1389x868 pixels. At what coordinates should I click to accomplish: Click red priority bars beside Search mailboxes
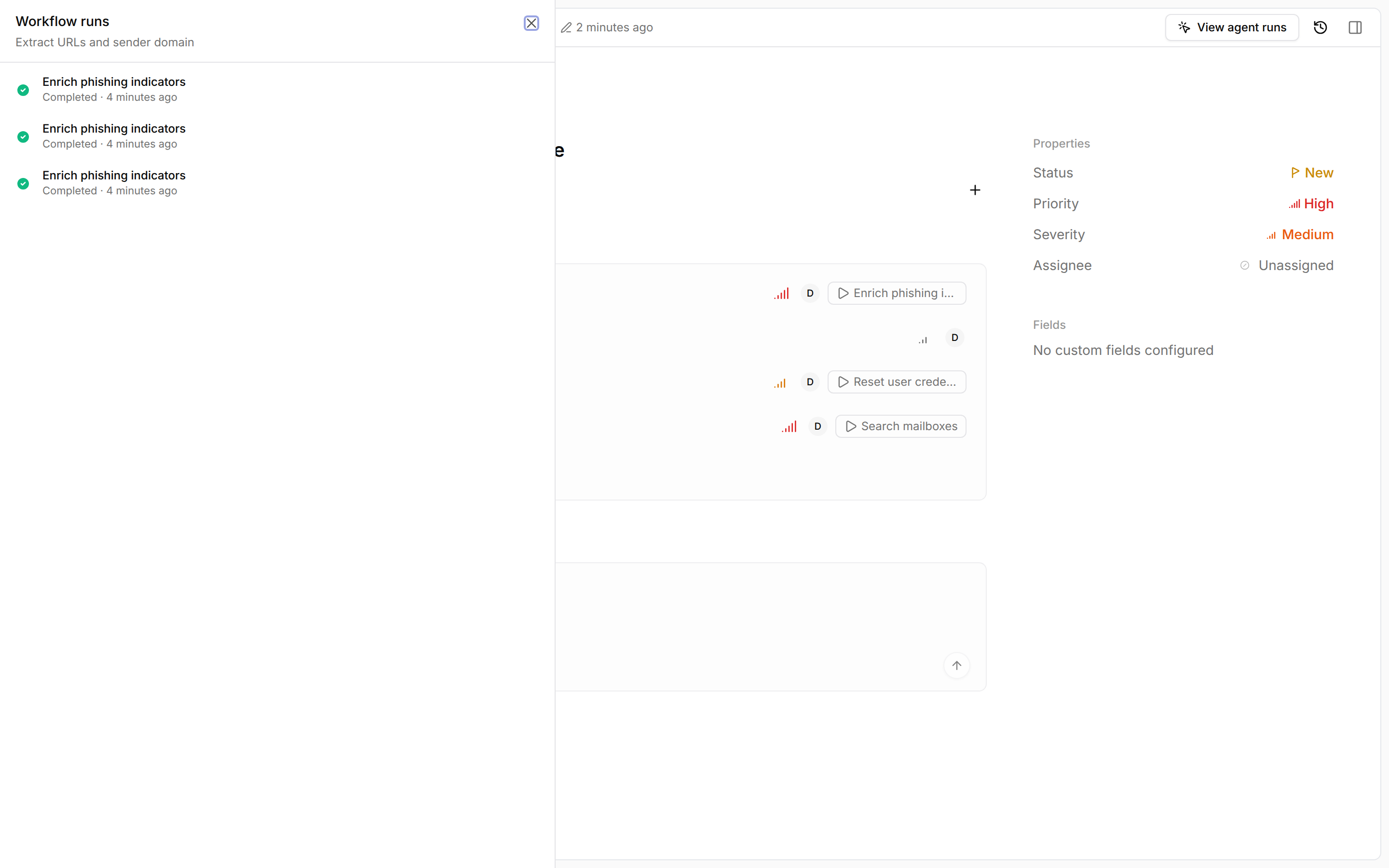(789, 427)
